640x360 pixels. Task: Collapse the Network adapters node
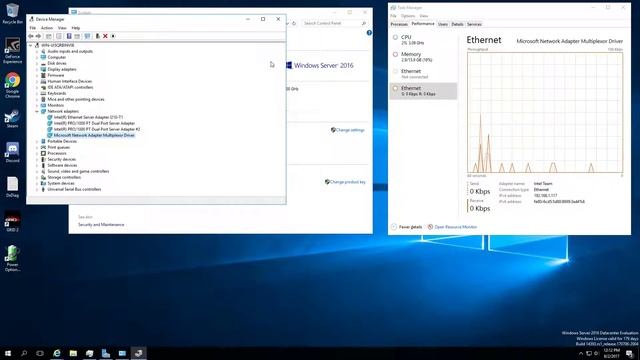[37, 111]
